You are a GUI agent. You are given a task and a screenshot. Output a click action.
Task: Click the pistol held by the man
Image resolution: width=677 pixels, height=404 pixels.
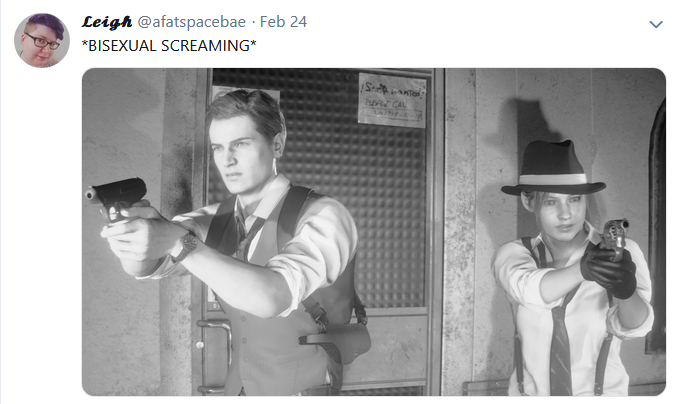coord(117,198)
